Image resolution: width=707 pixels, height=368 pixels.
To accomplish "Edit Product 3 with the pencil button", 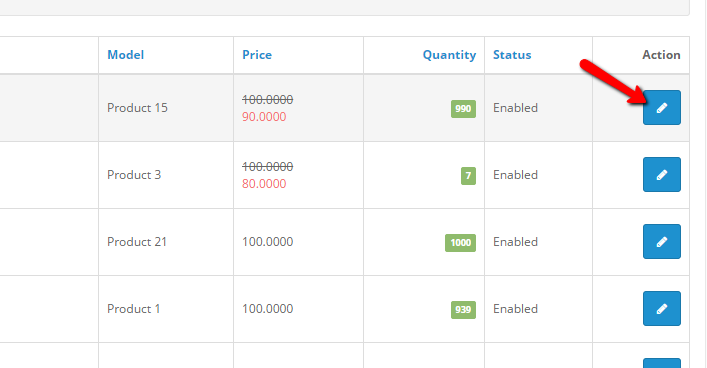I will tap(661, 175).
